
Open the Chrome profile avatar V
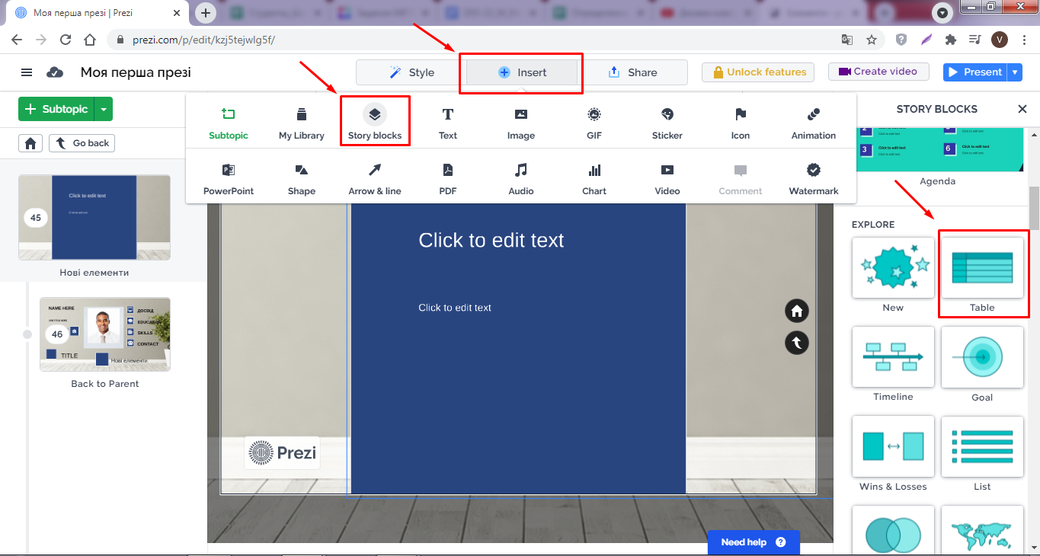(1000, 40)
